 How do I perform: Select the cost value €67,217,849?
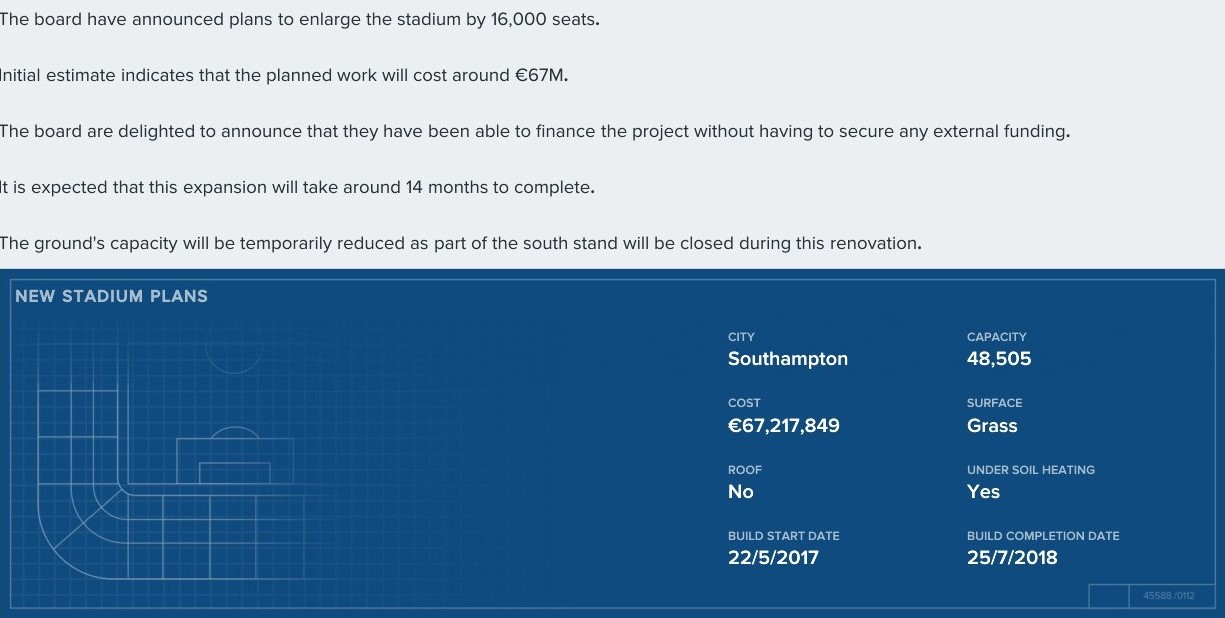(x=784, y=426)
